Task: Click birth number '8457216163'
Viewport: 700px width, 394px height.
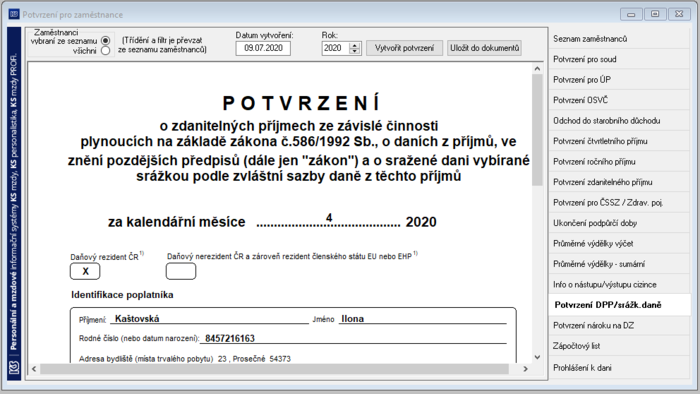Action: coord(230,339)
